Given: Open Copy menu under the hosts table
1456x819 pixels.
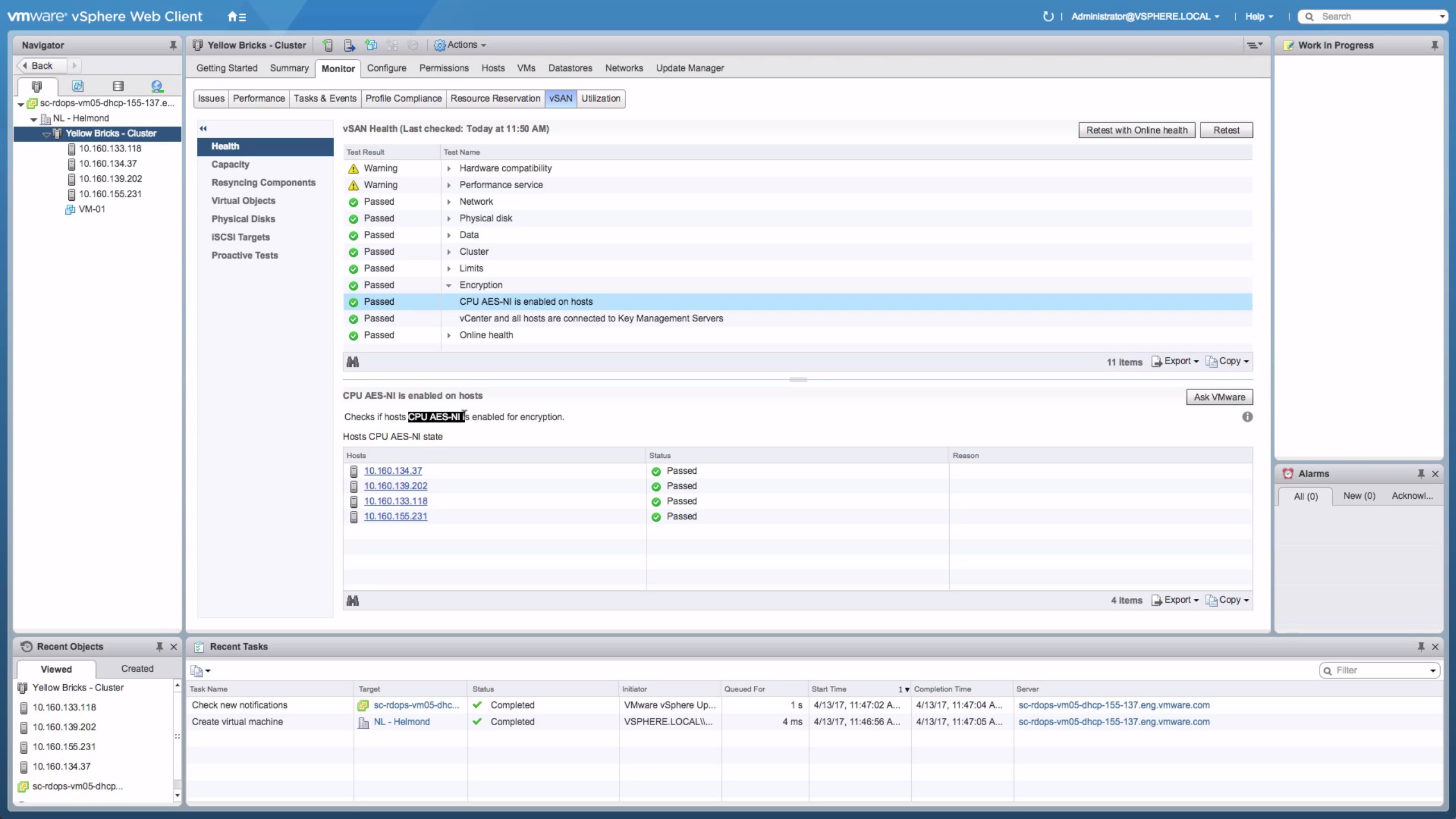Looking at the screenshot, I should (1227, 600).
